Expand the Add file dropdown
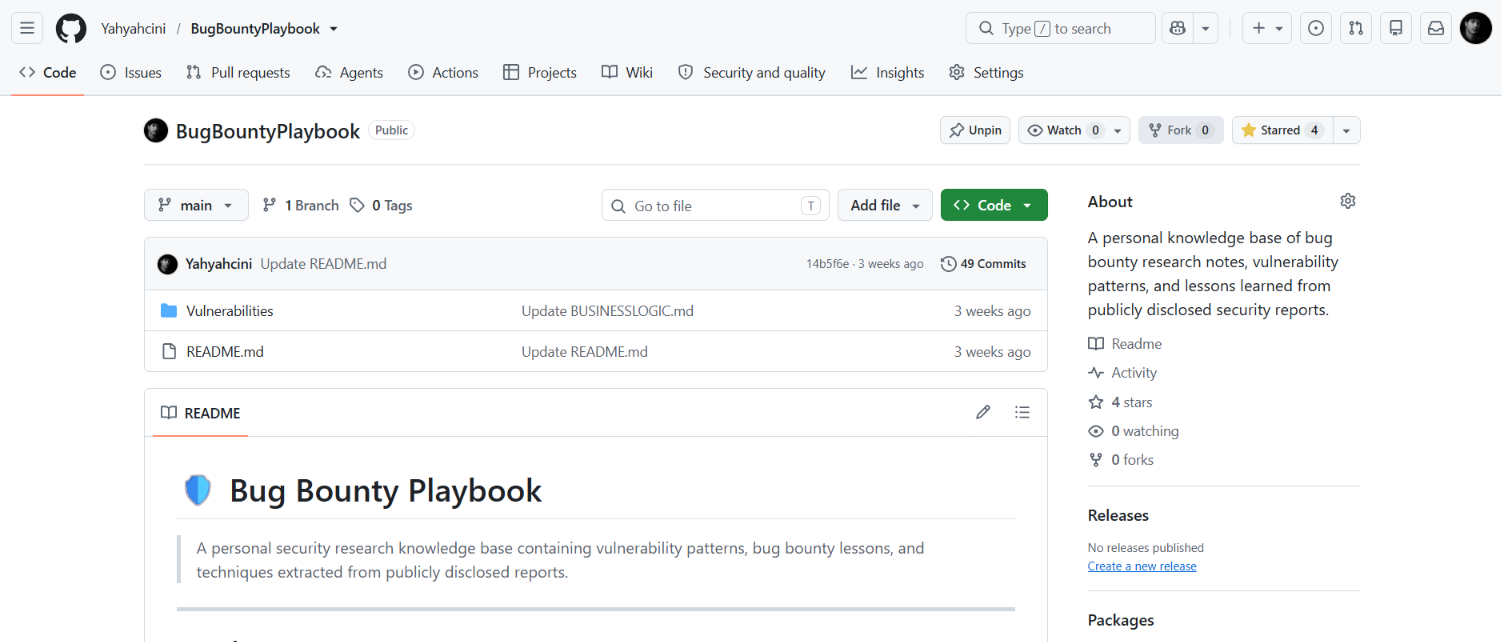 (x=885, y=205)
